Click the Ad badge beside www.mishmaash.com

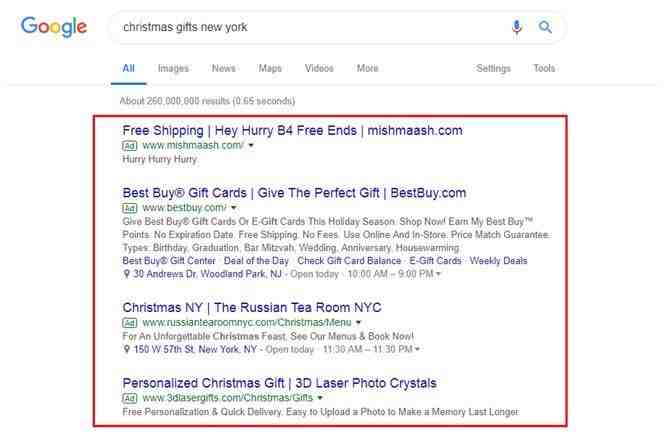[130, 146]
